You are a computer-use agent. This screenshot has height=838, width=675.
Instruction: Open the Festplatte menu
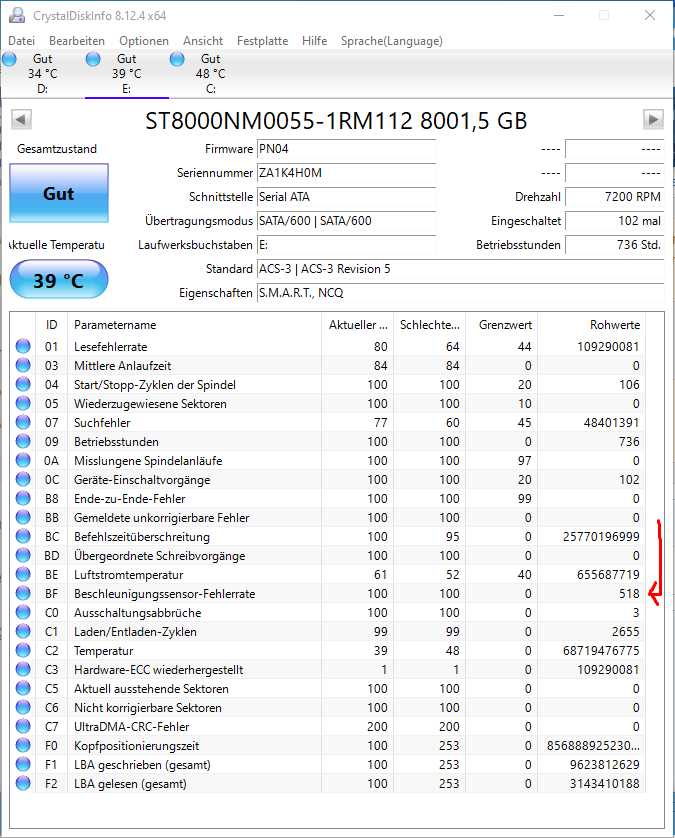click(x=262, y=41)
